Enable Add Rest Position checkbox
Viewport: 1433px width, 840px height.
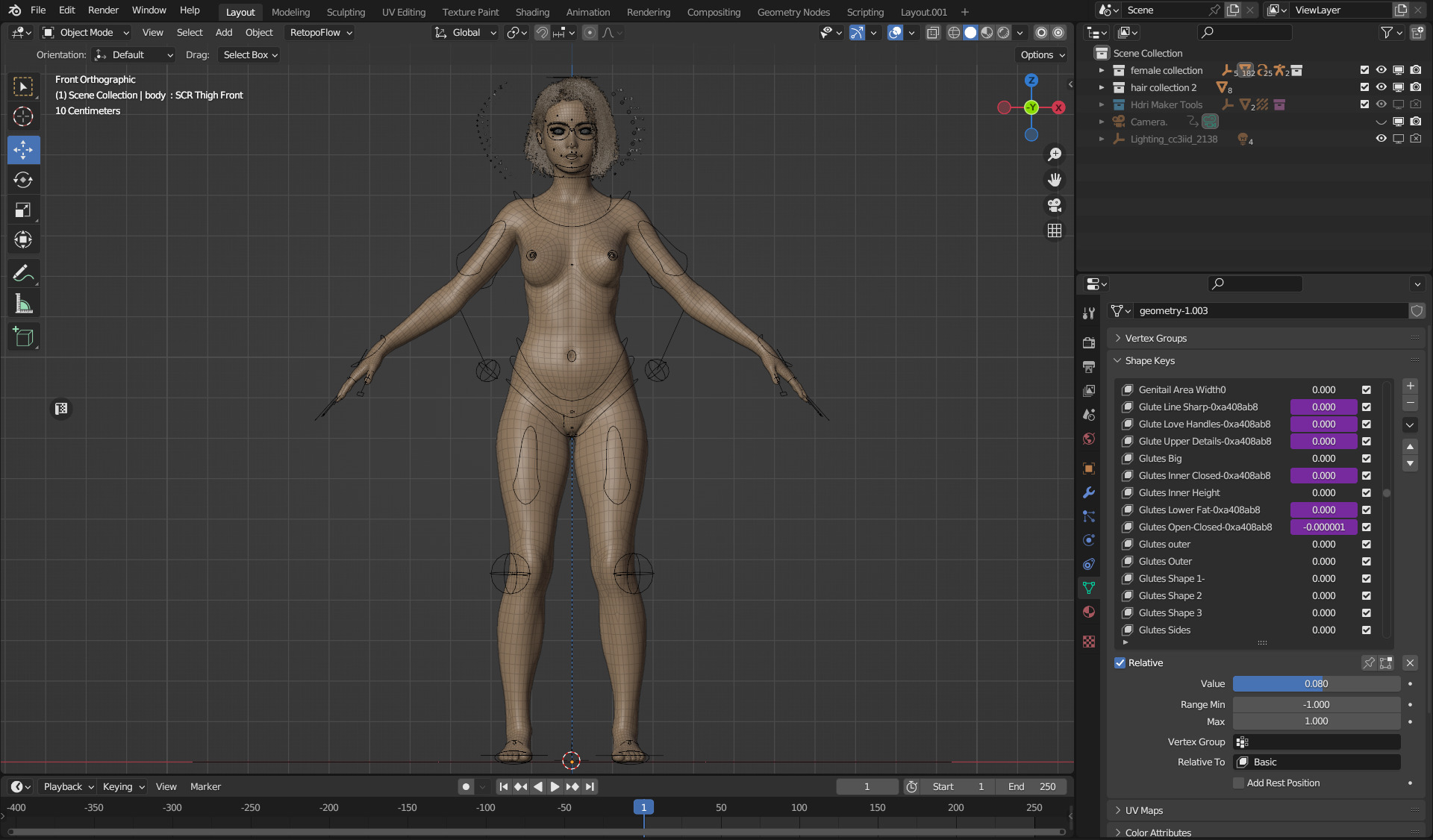click(1238, 783)
